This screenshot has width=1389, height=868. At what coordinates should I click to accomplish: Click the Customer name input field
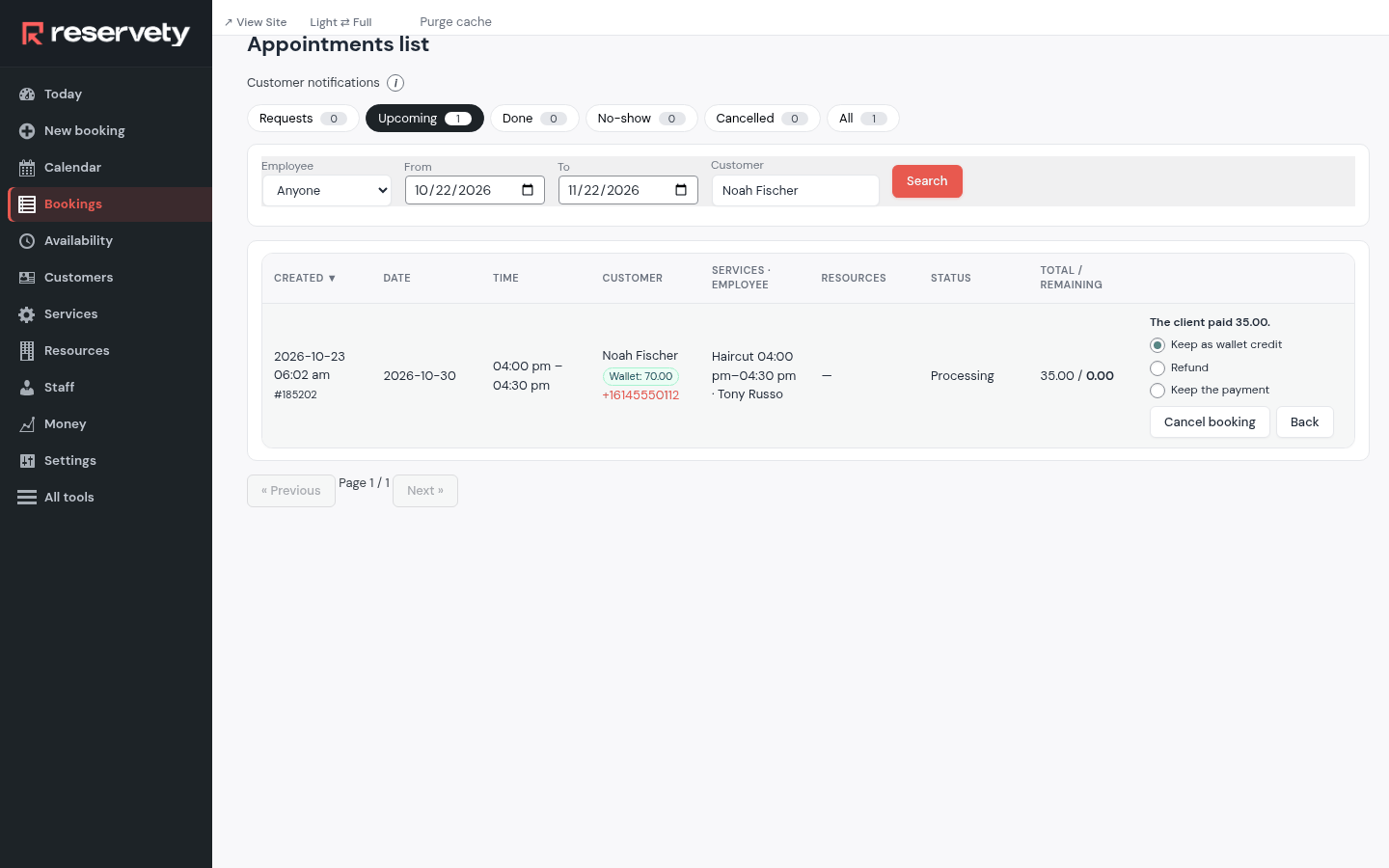[796, 191]
